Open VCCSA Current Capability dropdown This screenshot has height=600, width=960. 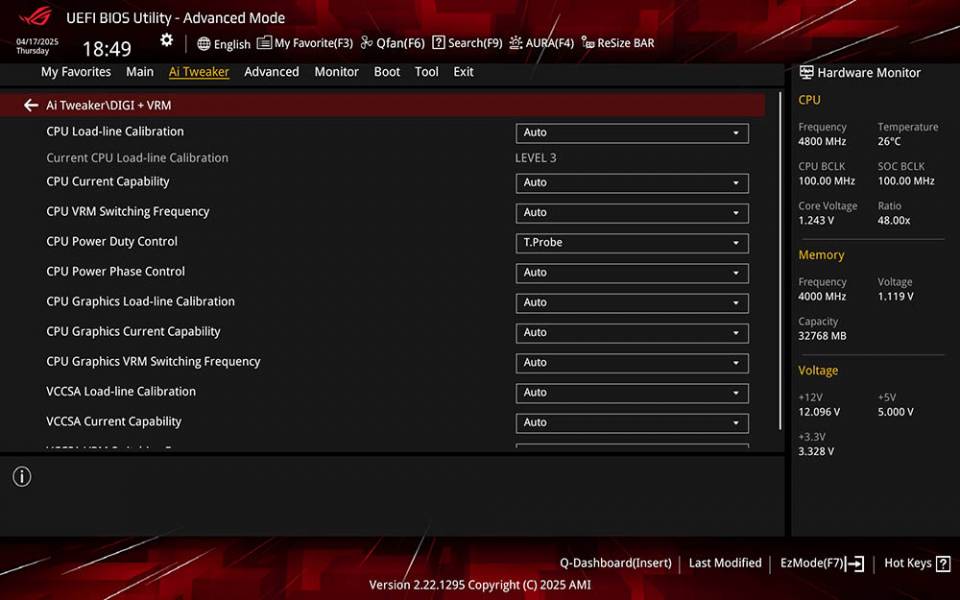[632, 422]
